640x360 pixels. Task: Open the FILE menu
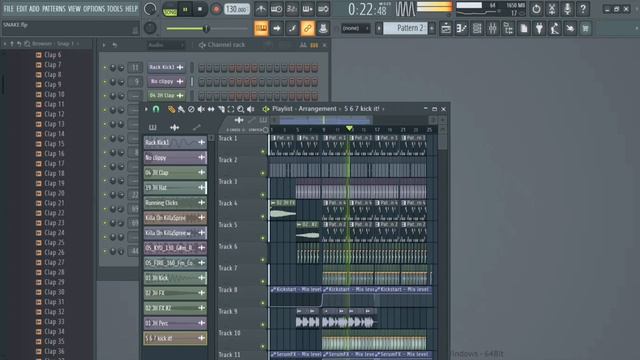pyautogui.click(x=9, y=9)
